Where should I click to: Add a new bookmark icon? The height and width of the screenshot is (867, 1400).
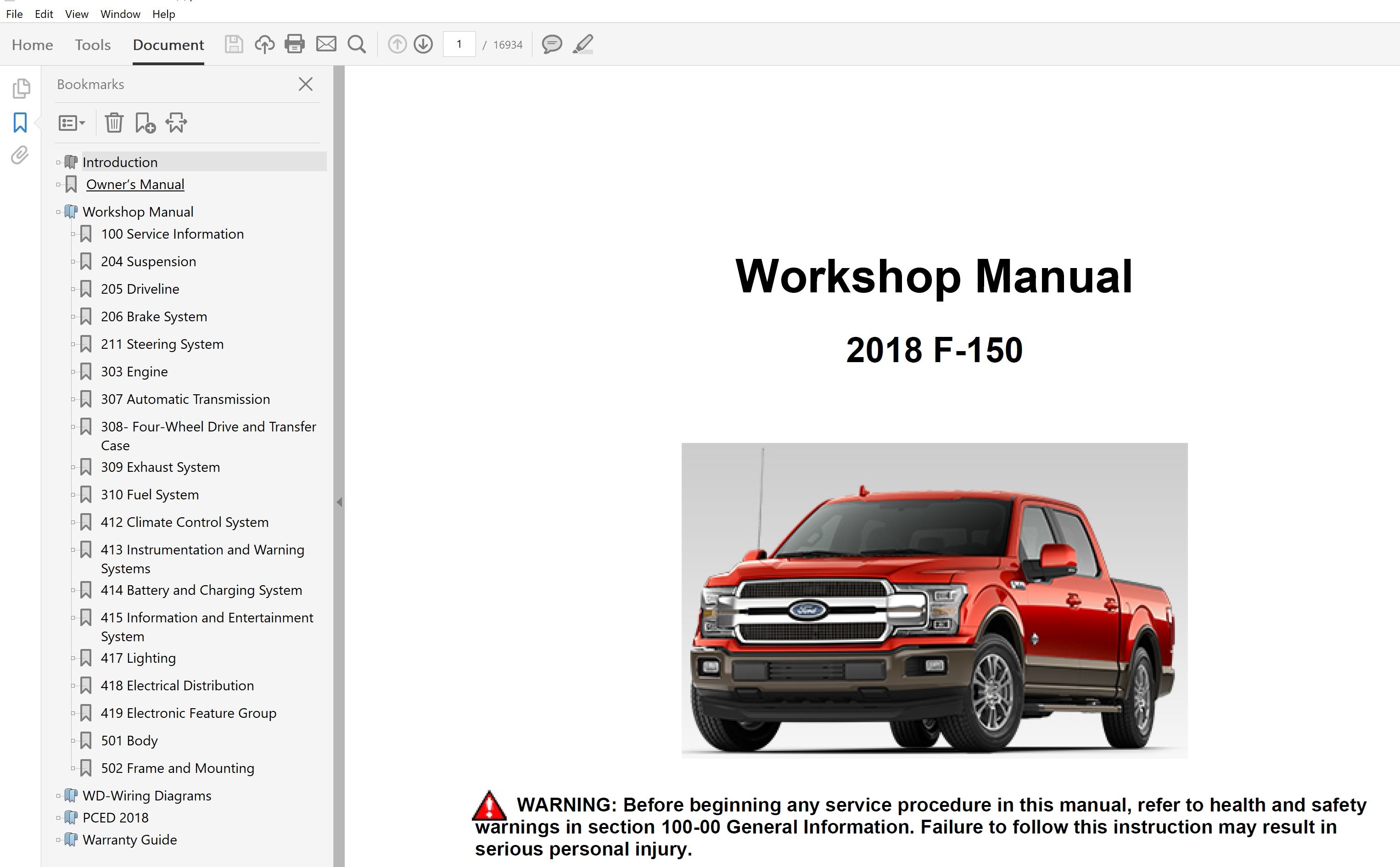[145, 123]
